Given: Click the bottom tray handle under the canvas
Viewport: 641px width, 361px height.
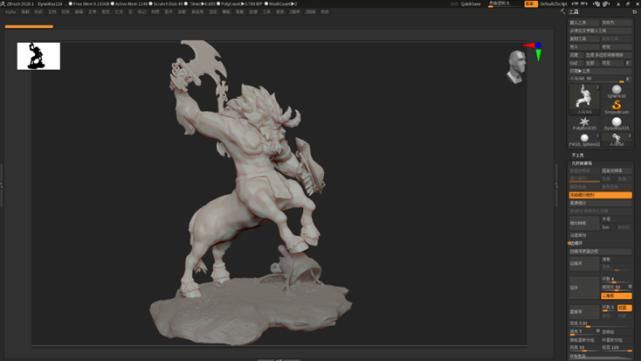Looking at the screenshot, I should [x=279, y=359].
